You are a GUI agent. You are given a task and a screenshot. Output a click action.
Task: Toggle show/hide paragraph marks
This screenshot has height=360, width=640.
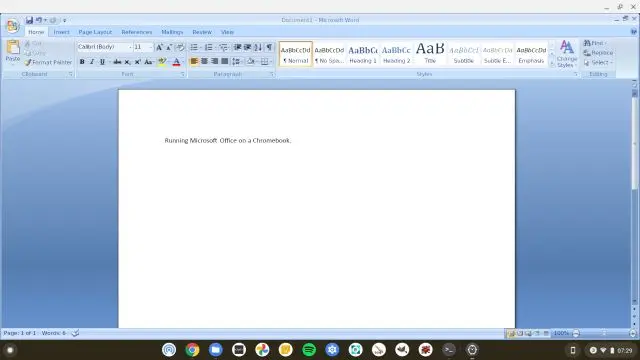coord(269,47)
